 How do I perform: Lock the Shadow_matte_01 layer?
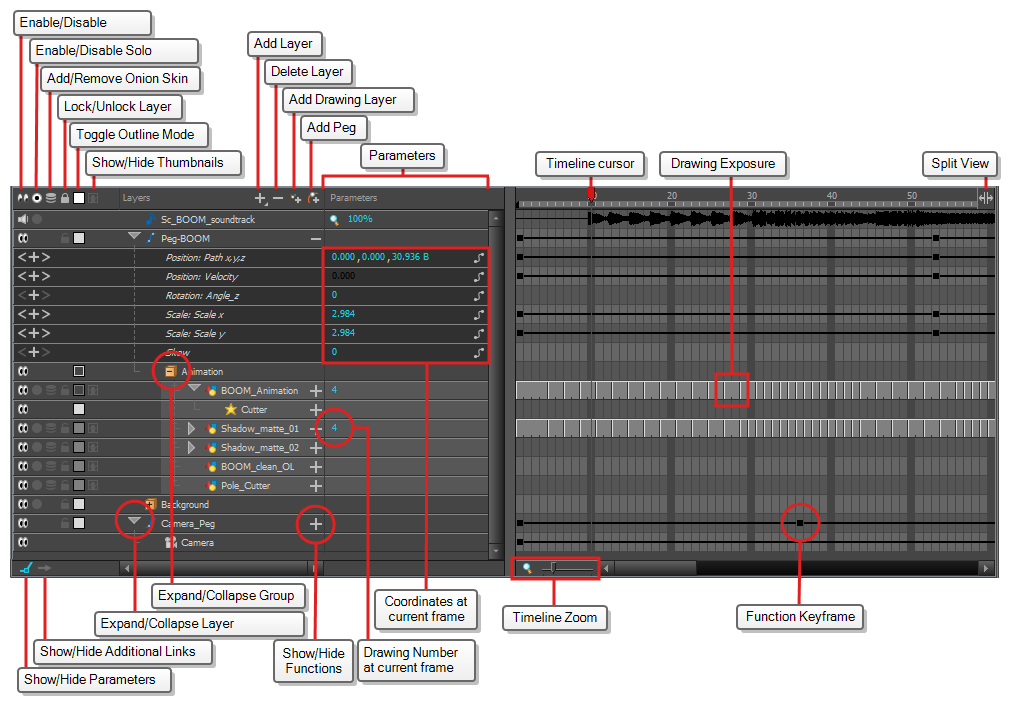64,427
